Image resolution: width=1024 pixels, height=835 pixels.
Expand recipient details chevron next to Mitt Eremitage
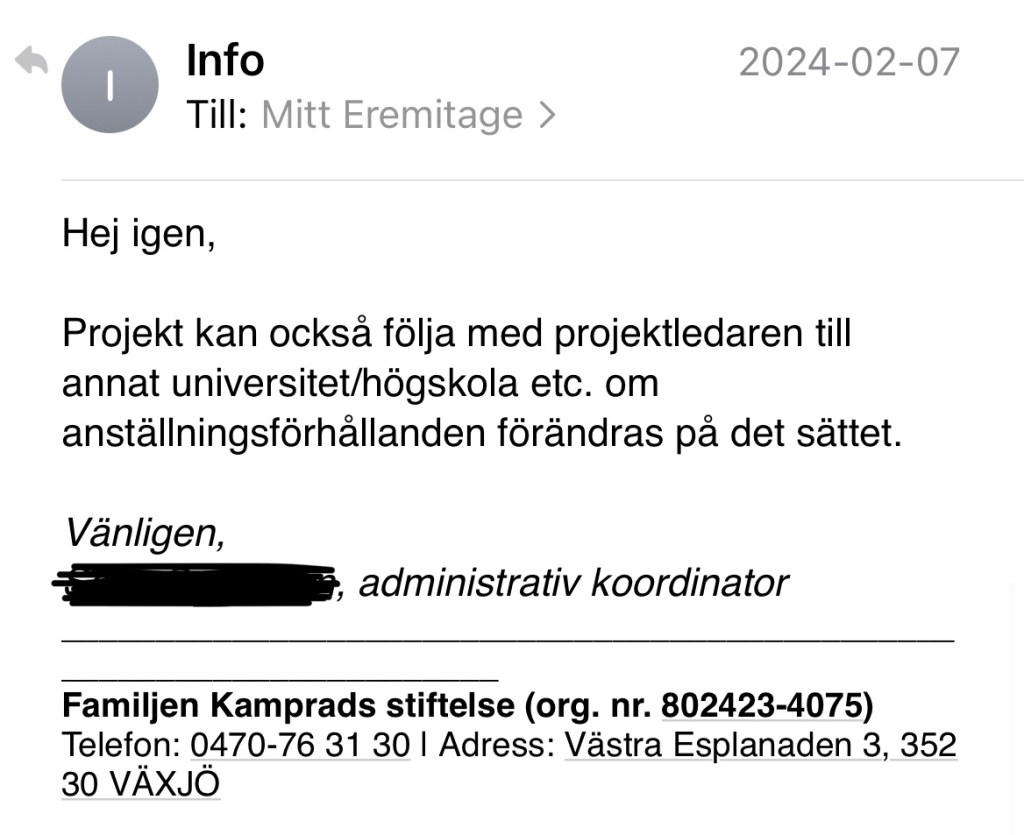[546, 116]
